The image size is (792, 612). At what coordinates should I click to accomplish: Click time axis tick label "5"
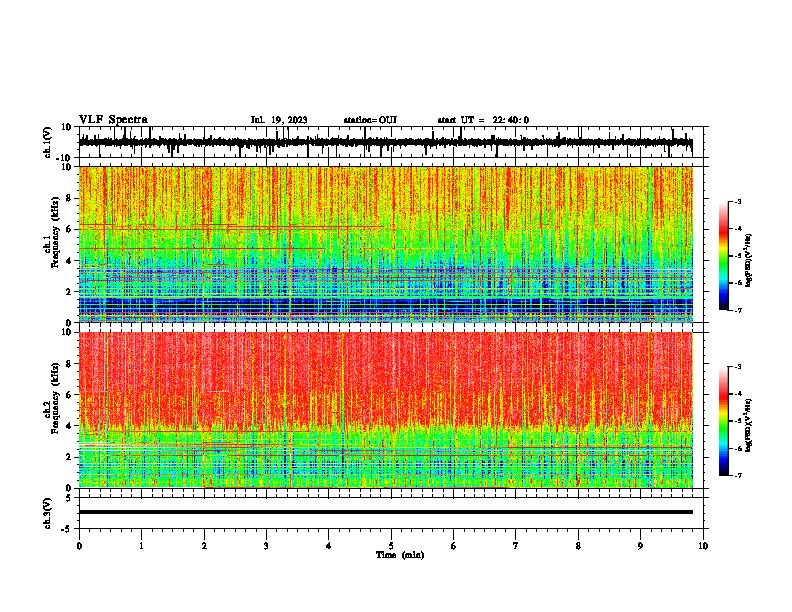pos(391,546)
